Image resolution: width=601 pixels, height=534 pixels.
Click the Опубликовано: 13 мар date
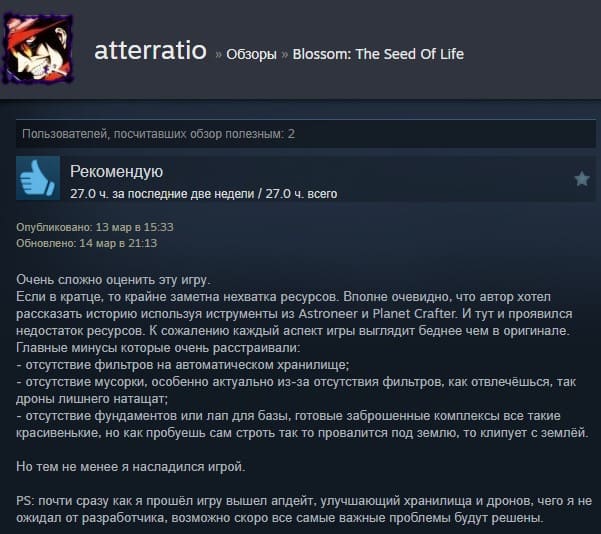(95, 227)
